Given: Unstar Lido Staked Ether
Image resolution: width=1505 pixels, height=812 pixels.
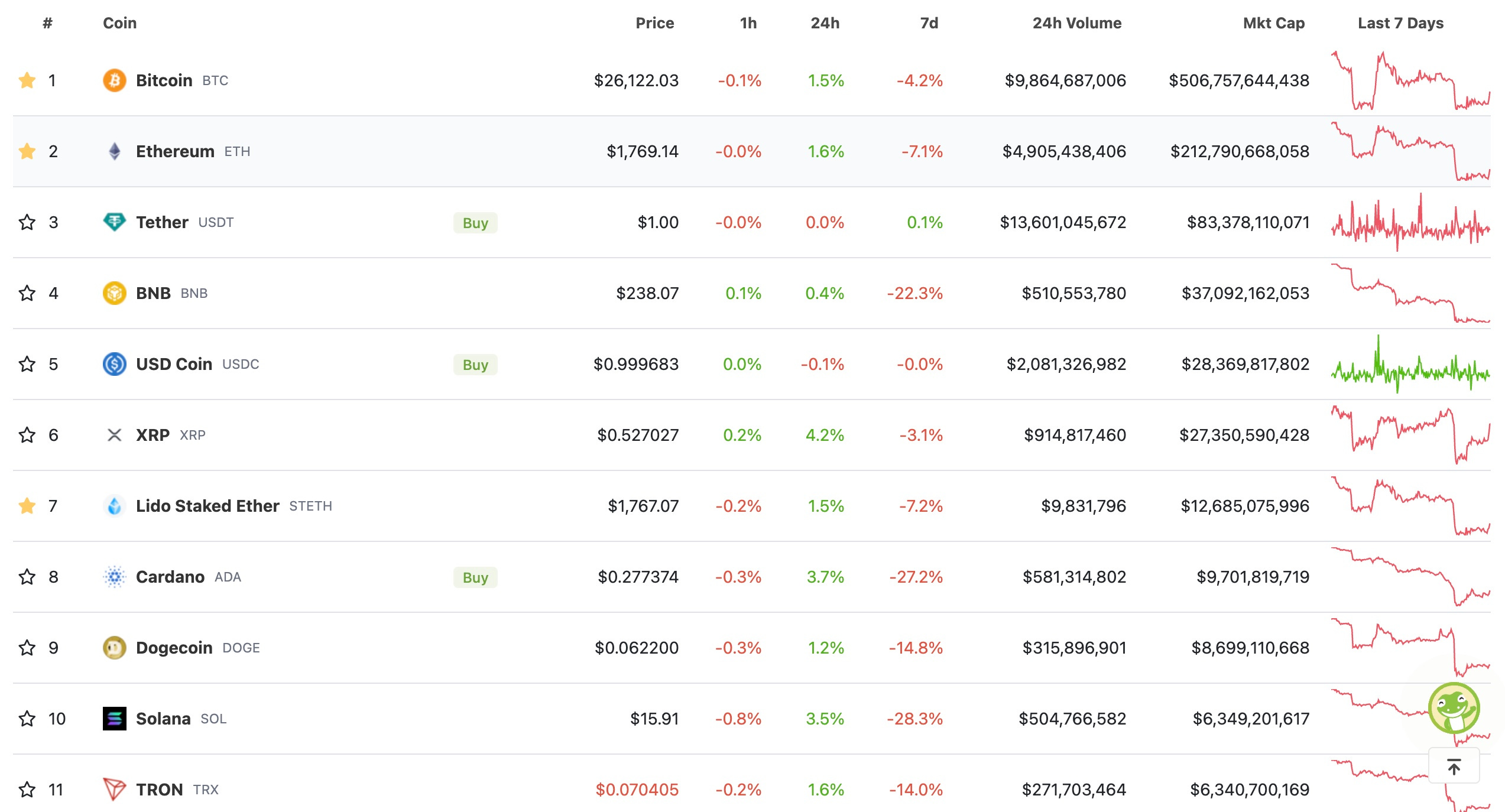Looking at the screenshot, I should coord(27,506).
